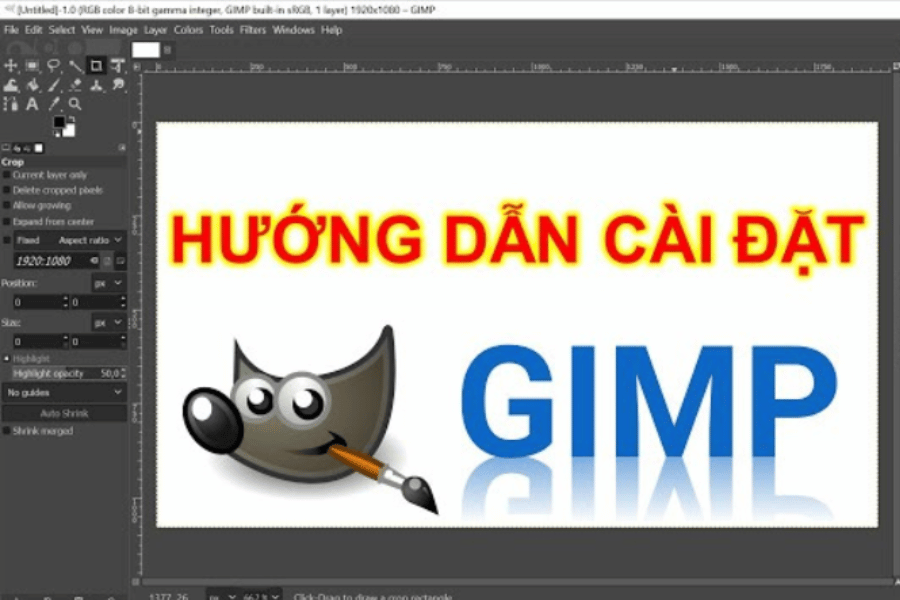Image resolution: width=900 pixels, height=600 pixels.
Task: Toggle 'Delete cropped pixels' option
Action: coord(7,190)
